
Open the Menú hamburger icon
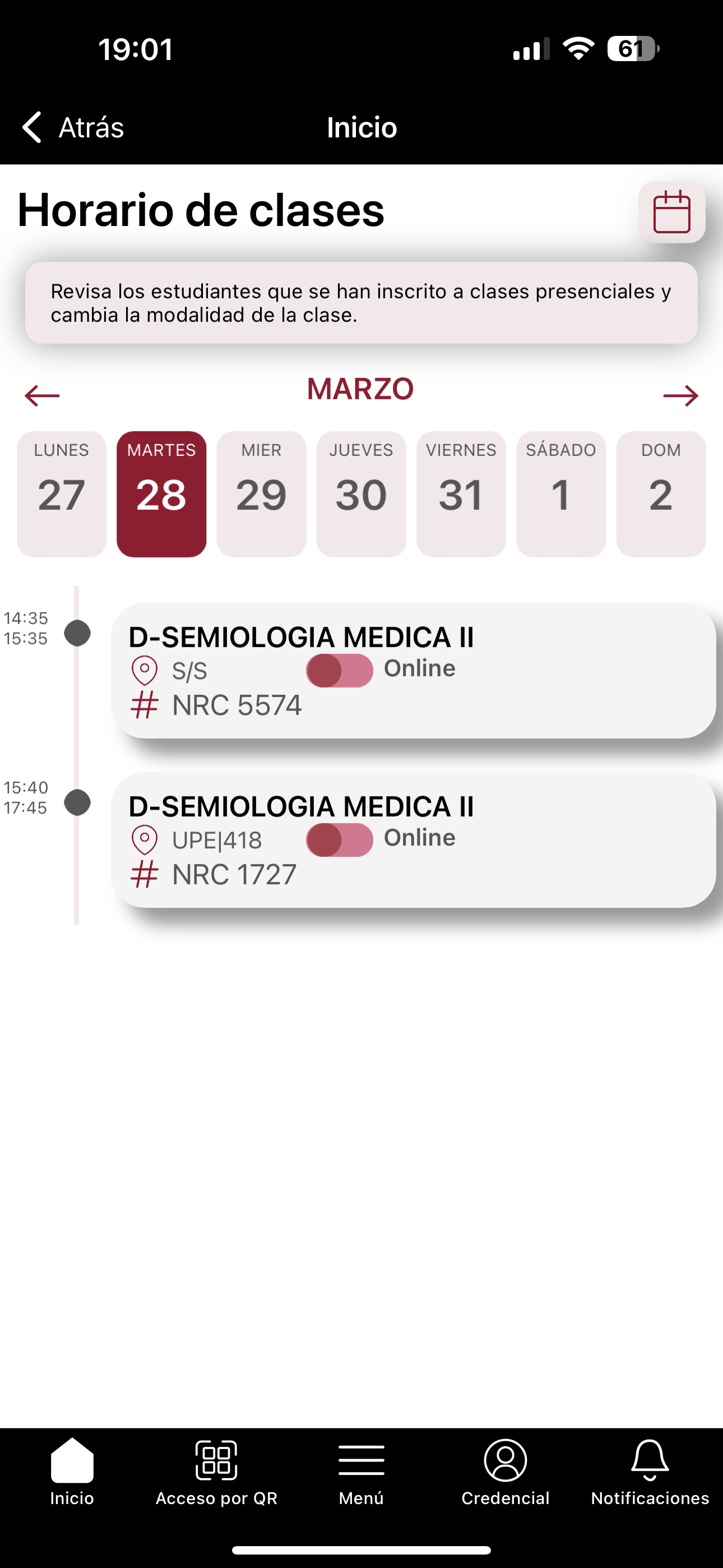361,1461
